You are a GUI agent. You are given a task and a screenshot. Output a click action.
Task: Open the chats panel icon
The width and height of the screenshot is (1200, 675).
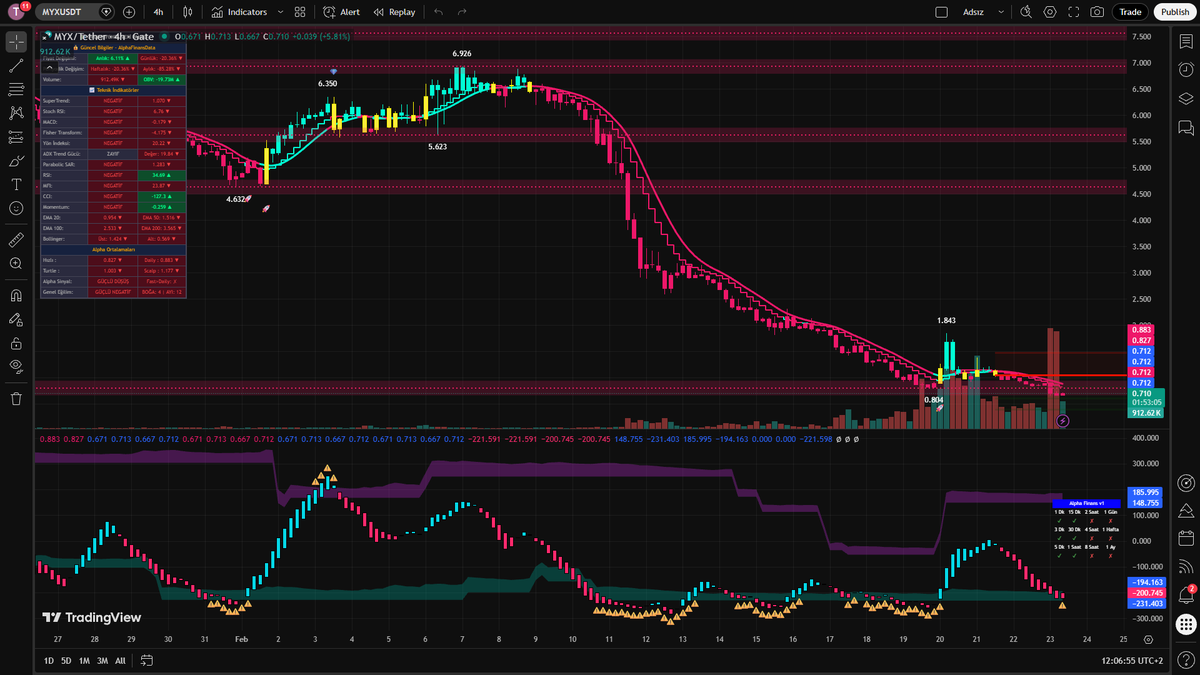pyautogui.click(x=1185, y=127)
